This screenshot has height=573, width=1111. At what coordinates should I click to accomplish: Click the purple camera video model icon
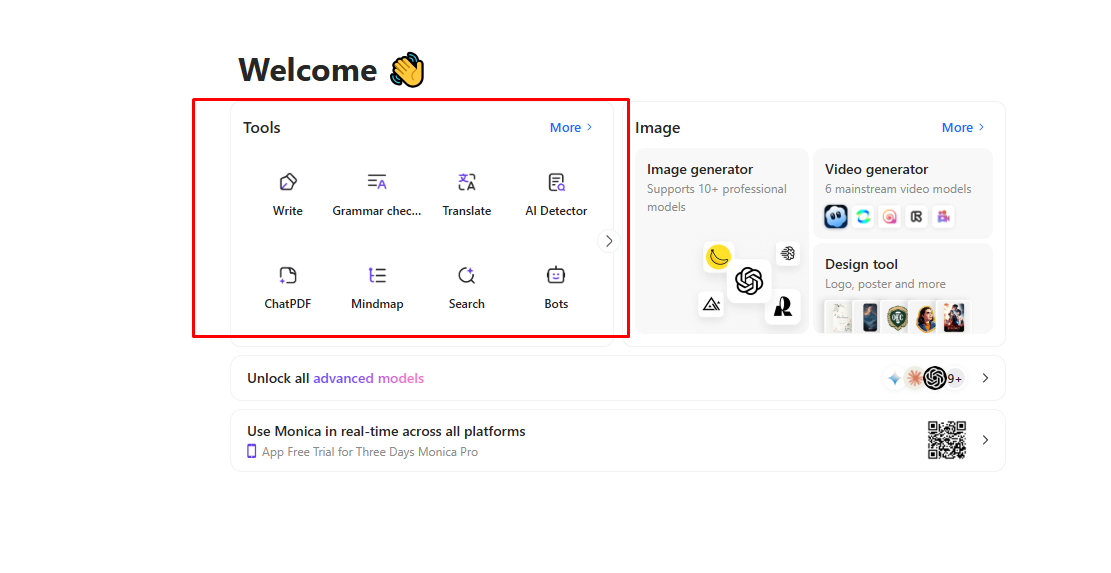pyautogui.click(x=943, y=216)
